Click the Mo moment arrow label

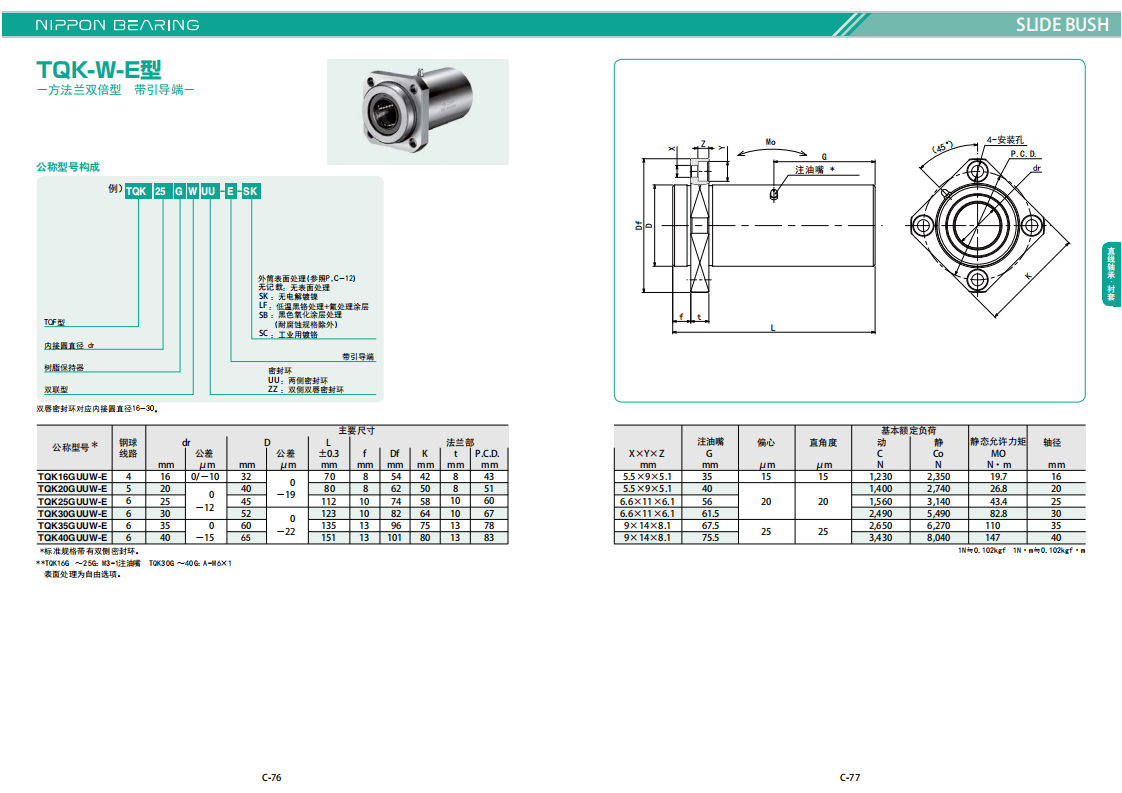(771, 142)
